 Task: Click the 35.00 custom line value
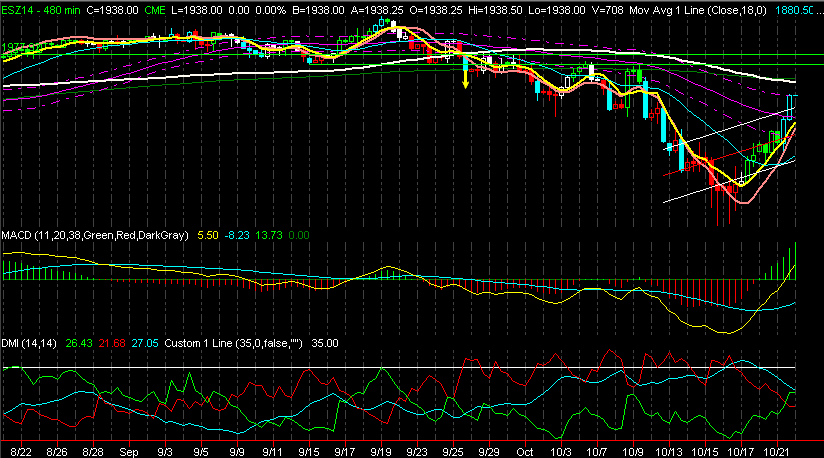pos(325,344)
